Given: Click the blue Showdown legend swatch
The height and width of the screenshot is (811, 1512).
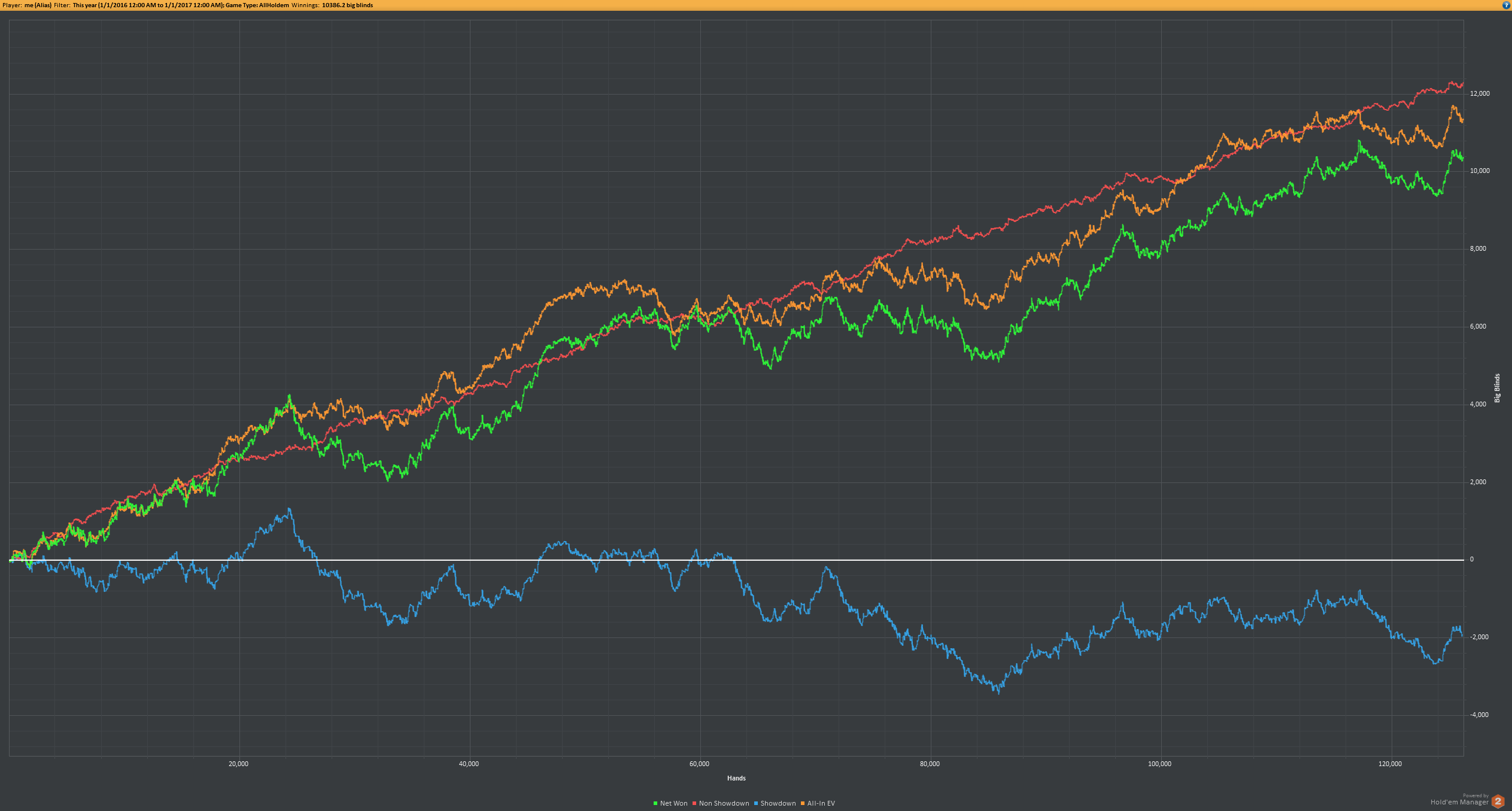Looking at the screenshot, I should pyautogui.click(x=756, y=803).
